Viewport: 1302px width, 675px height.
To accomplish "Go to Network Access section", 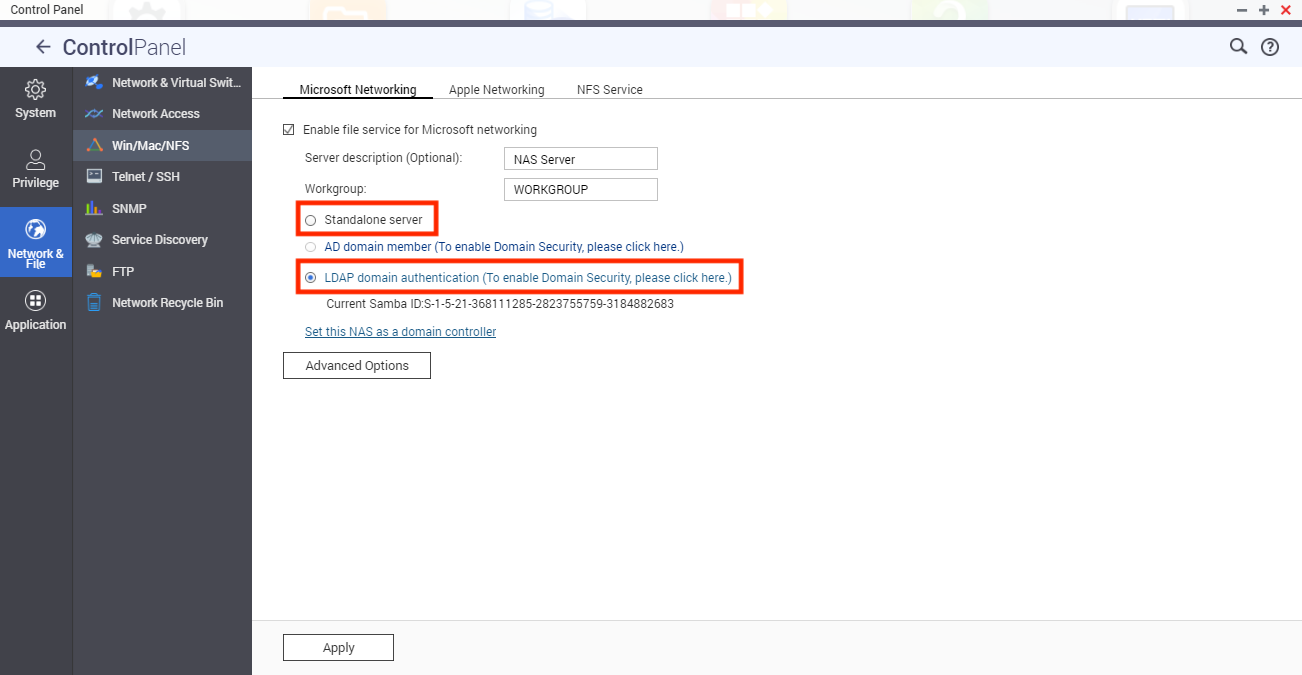I will tap(155, 114).
